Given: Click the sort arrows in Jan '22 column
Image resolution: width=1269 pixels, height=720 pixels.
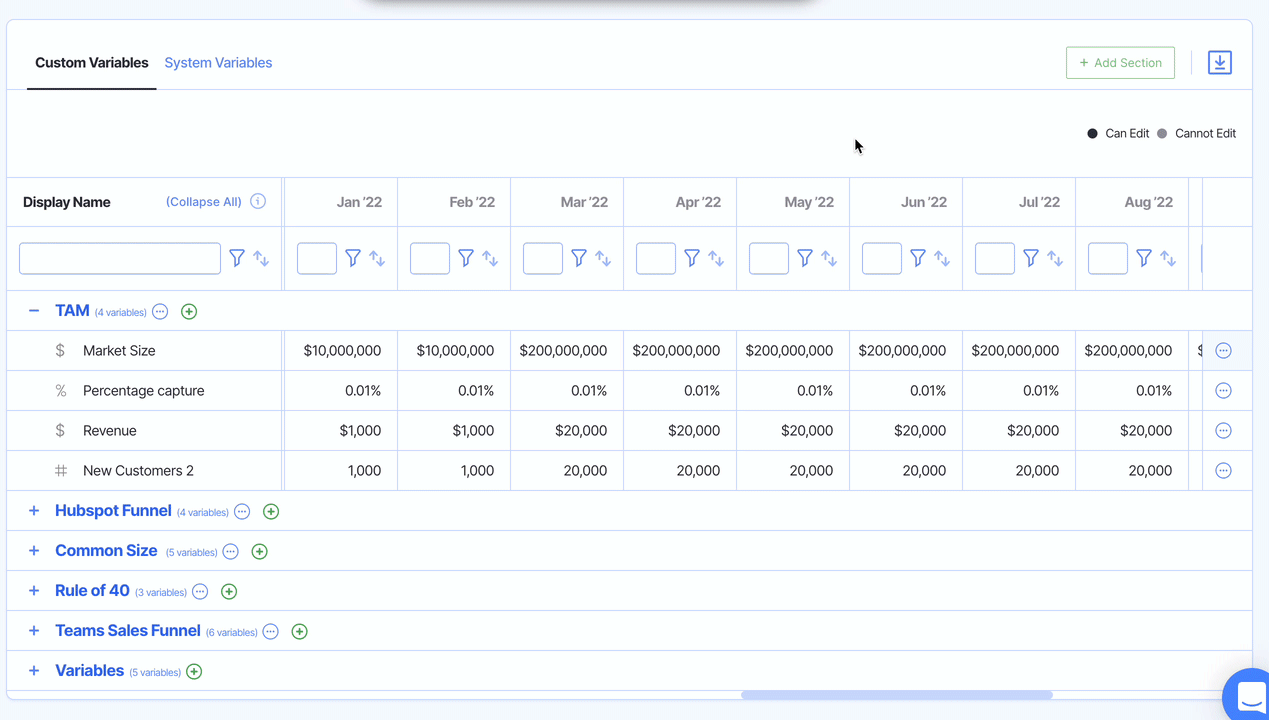Looking at the screenshot, I should pyautogui.click(x=377, y=258).
